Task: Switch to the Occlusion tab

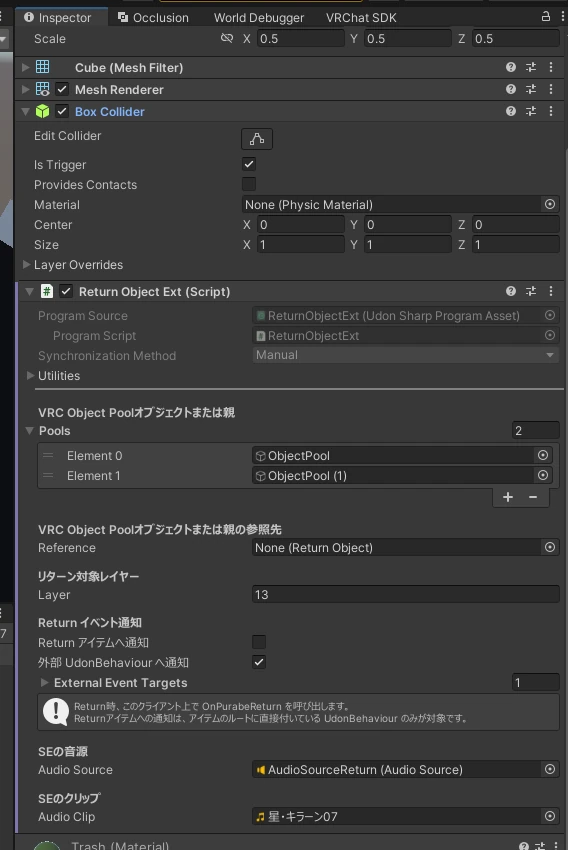Action: (153, 18)
